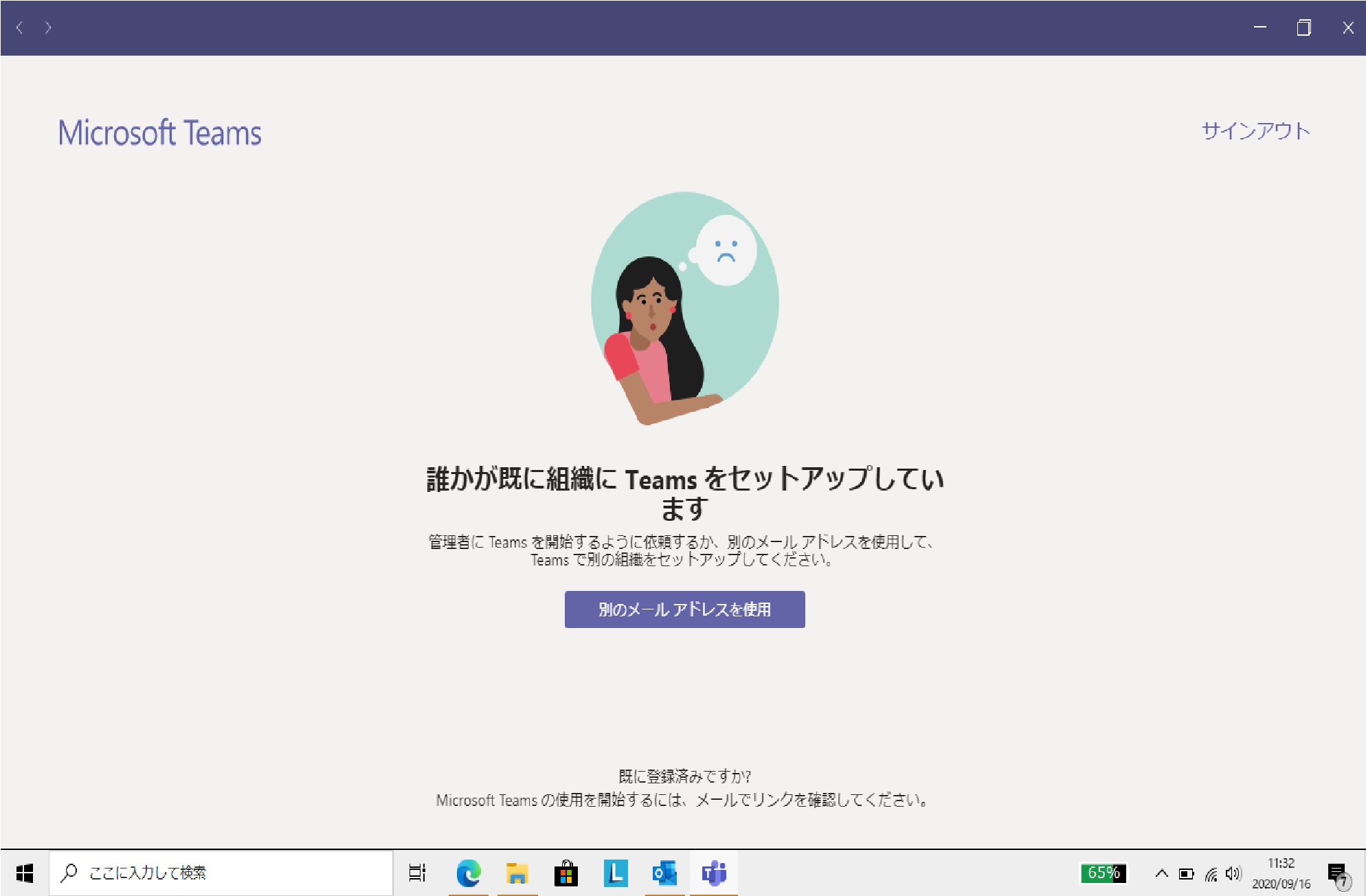Open Microsoft Store from the taskbar
Image resolution: width=1366 pixels, height=896 pixels.
click(x=566, y=873)
